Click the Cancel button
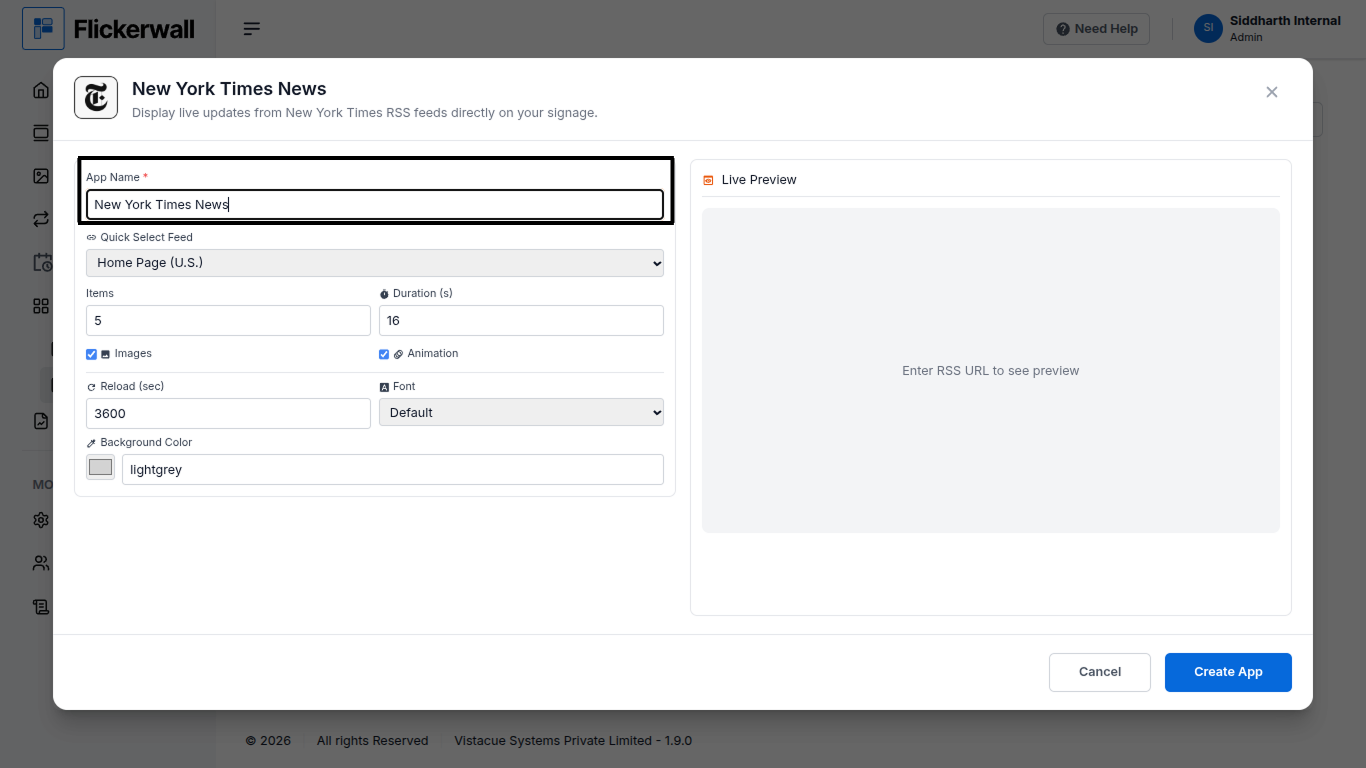This screenshot has height=768, width=1366. (x=1100, y=672)
